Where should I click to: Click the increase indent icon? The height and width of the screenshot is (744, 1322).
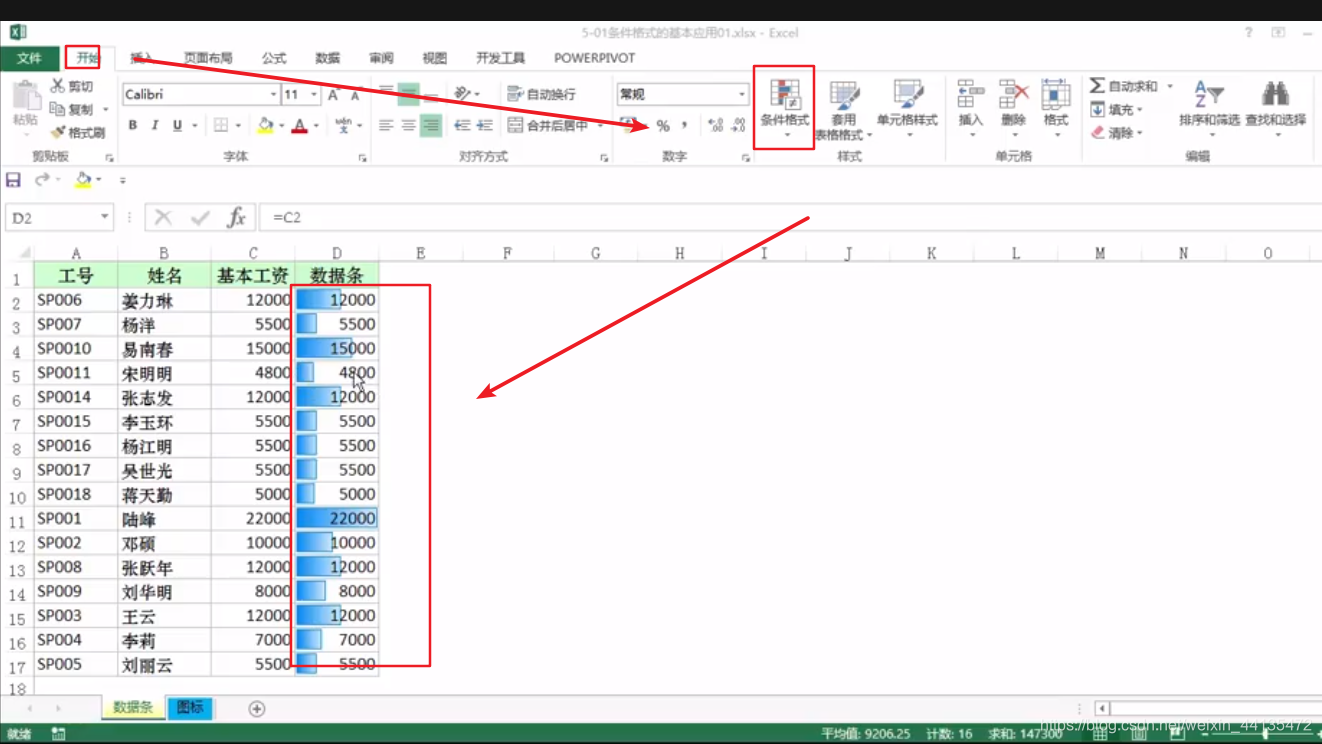(484, 126)
